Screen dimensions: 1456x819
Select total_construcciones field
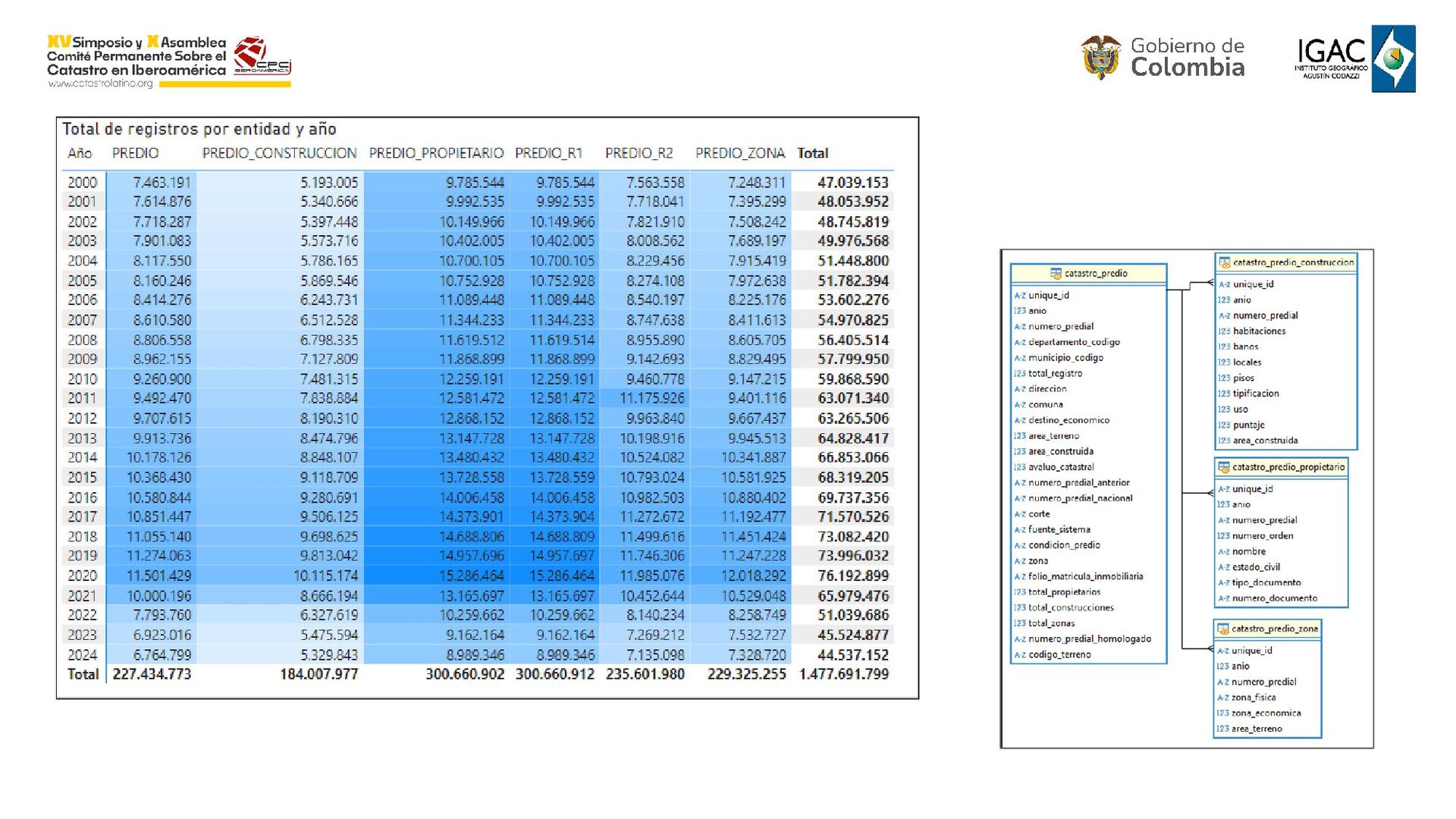tap(1071, 607)
